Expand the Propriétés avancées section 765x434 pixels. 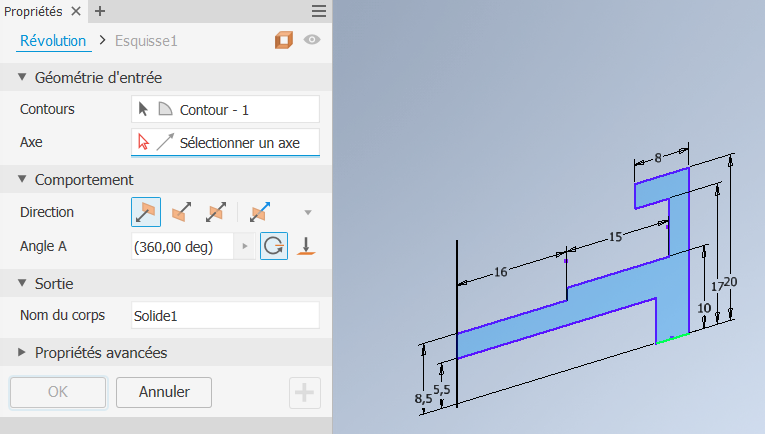(x=23, y=352)
